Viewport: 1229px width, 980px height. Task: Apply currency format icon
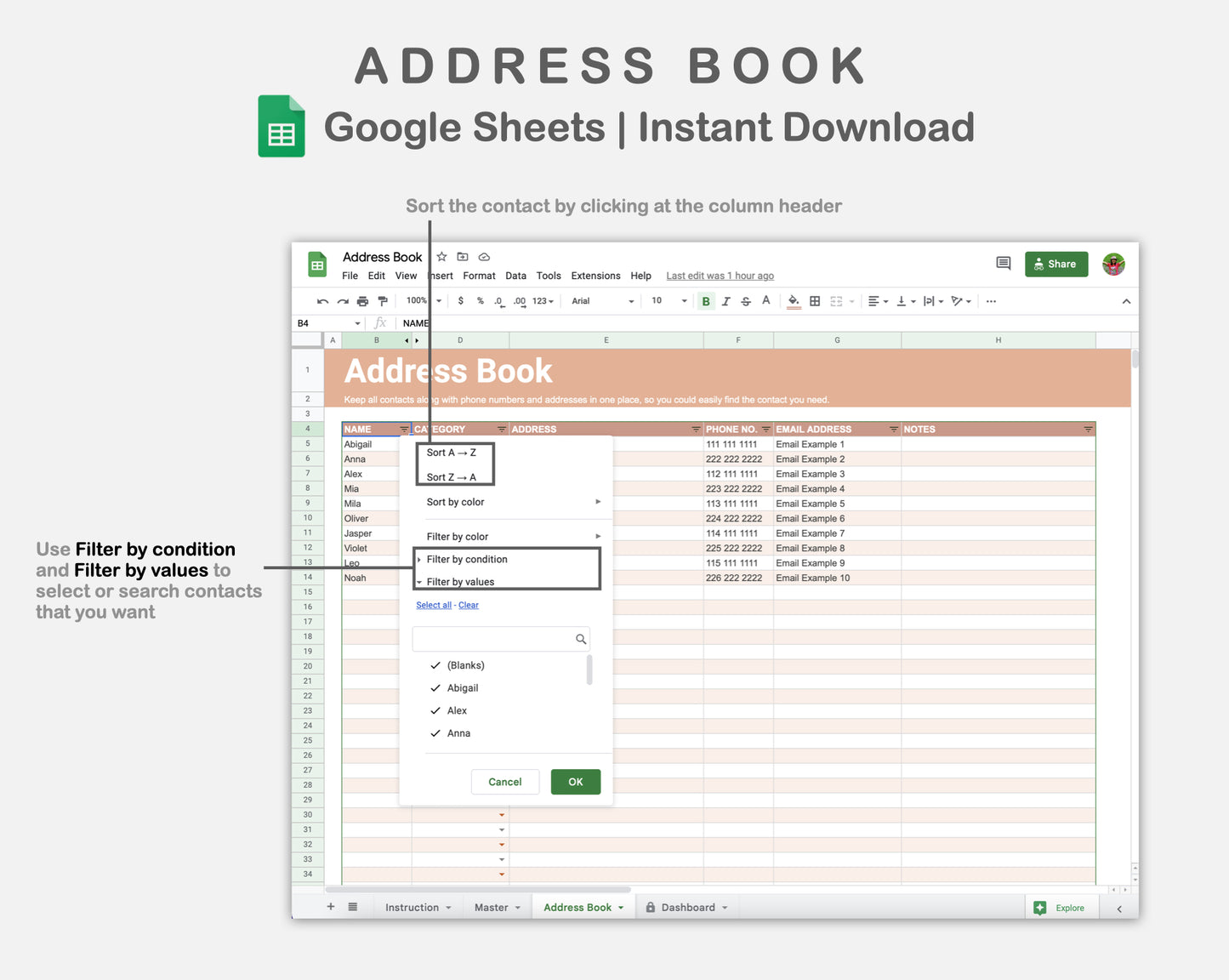click(460, 300)
